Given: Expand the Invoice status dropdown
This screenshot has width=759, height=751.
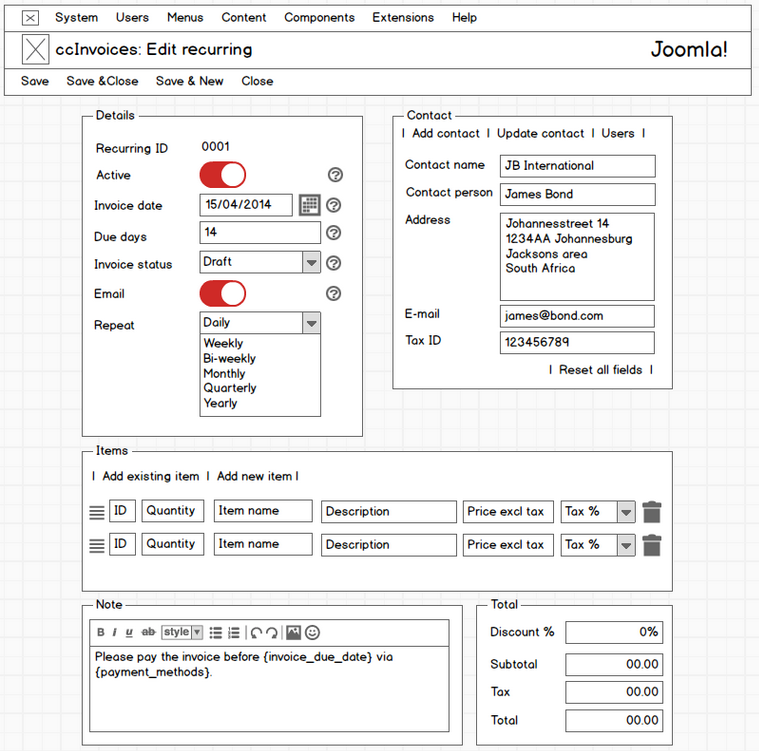Looking at the screenshot, I should click(311, 263).
